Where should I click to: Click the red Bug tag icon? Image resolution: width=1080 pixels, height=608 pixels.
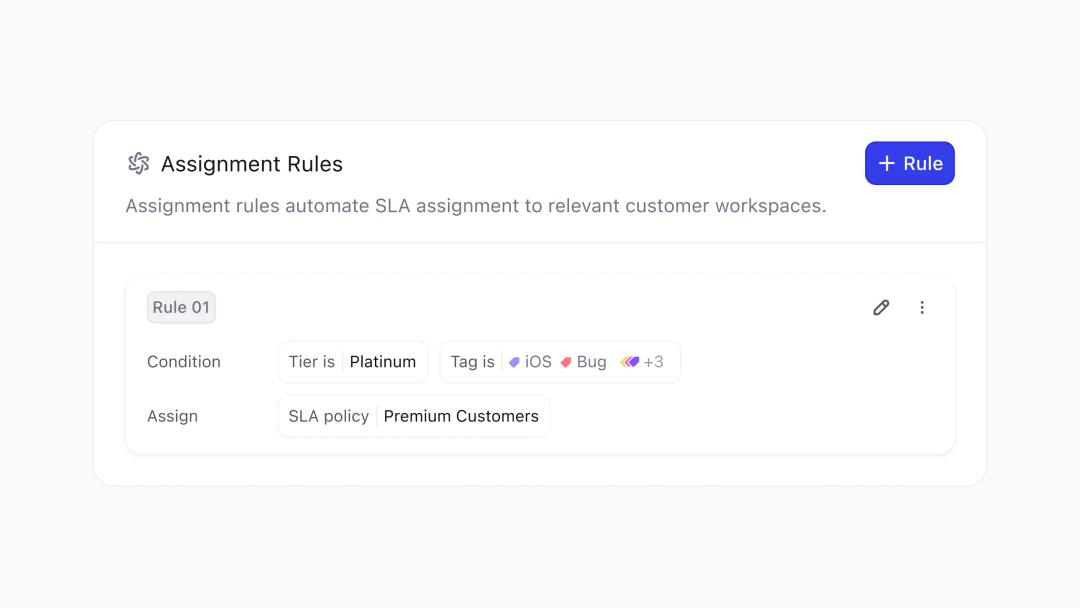(x=566, y=362)
